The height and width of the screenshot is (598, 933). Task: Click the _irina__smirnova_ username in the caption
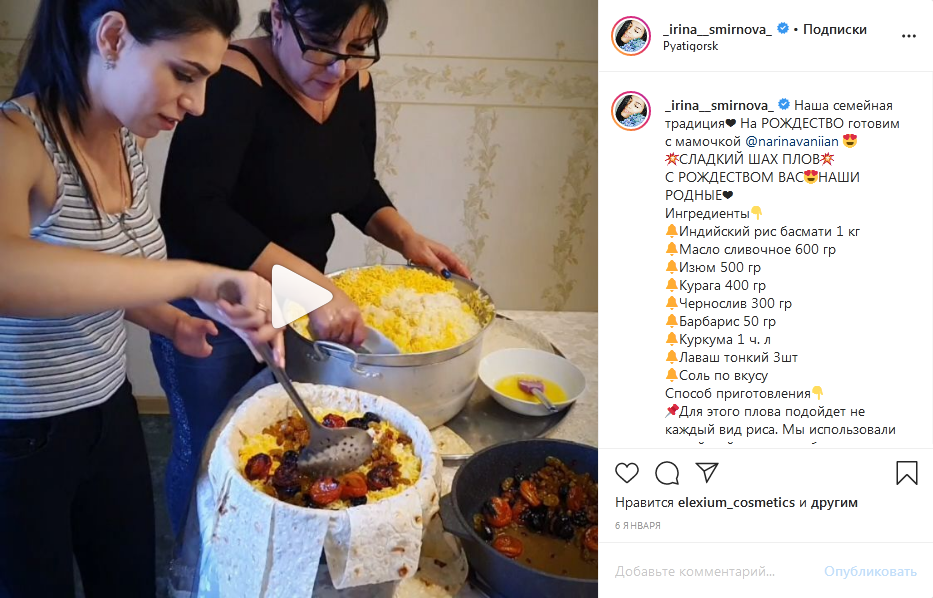click(x=719, y=105)
